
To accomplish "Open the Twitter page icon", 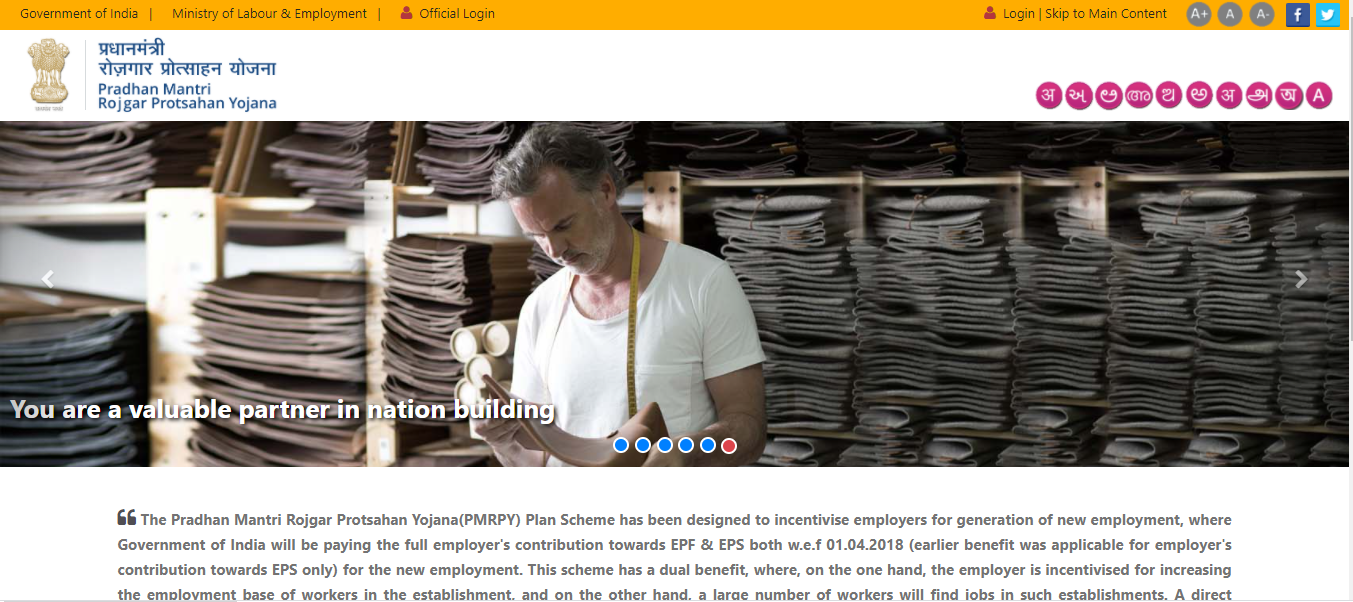I will point(1327,14).
